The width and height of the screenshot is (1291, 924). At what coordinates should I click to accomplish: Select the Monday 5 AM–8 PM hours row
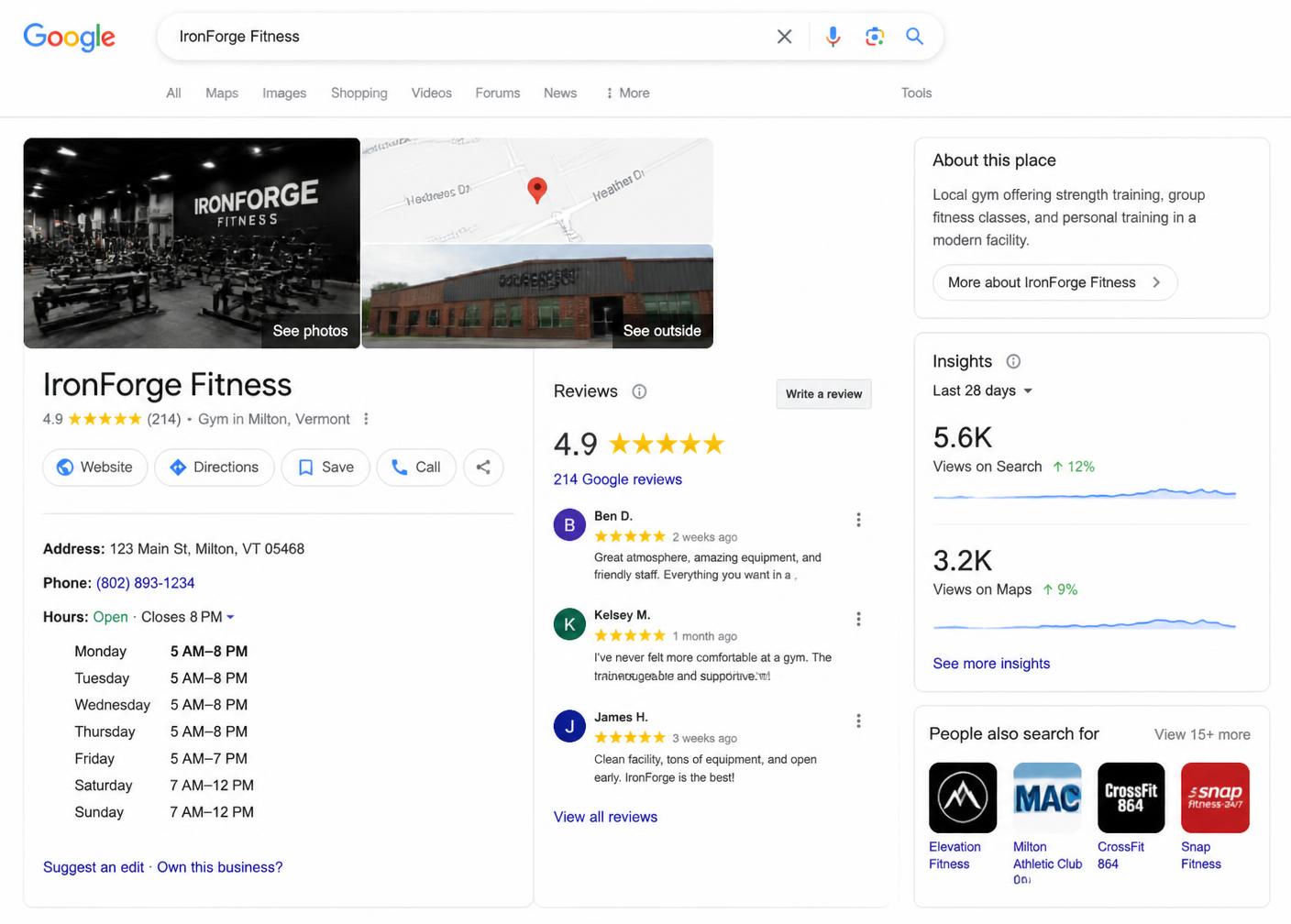161,652
